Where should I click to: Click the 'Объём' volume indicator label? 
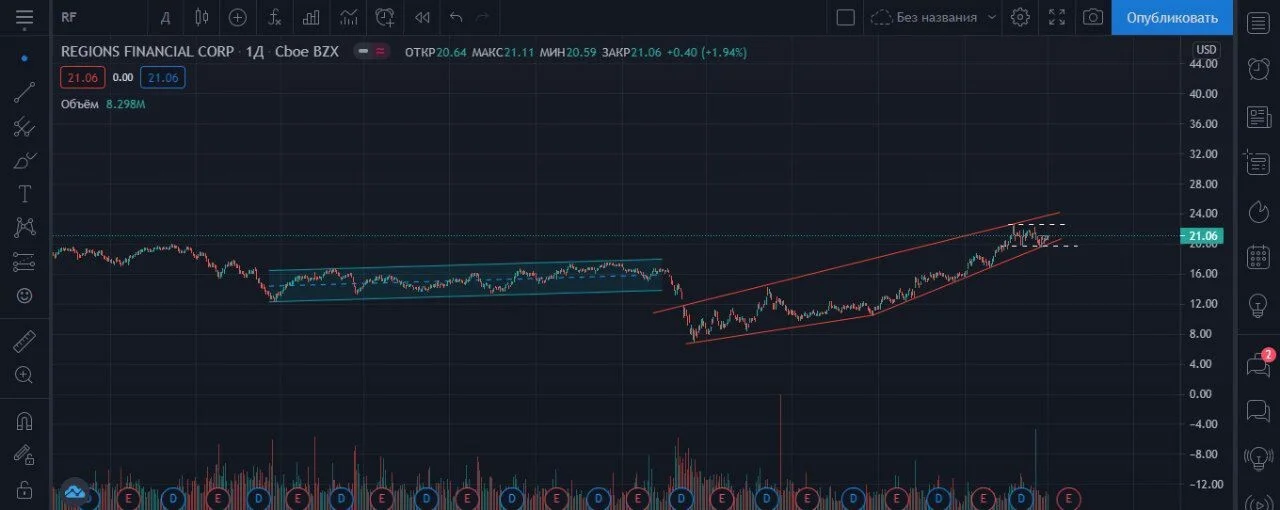tap(80, 104)
